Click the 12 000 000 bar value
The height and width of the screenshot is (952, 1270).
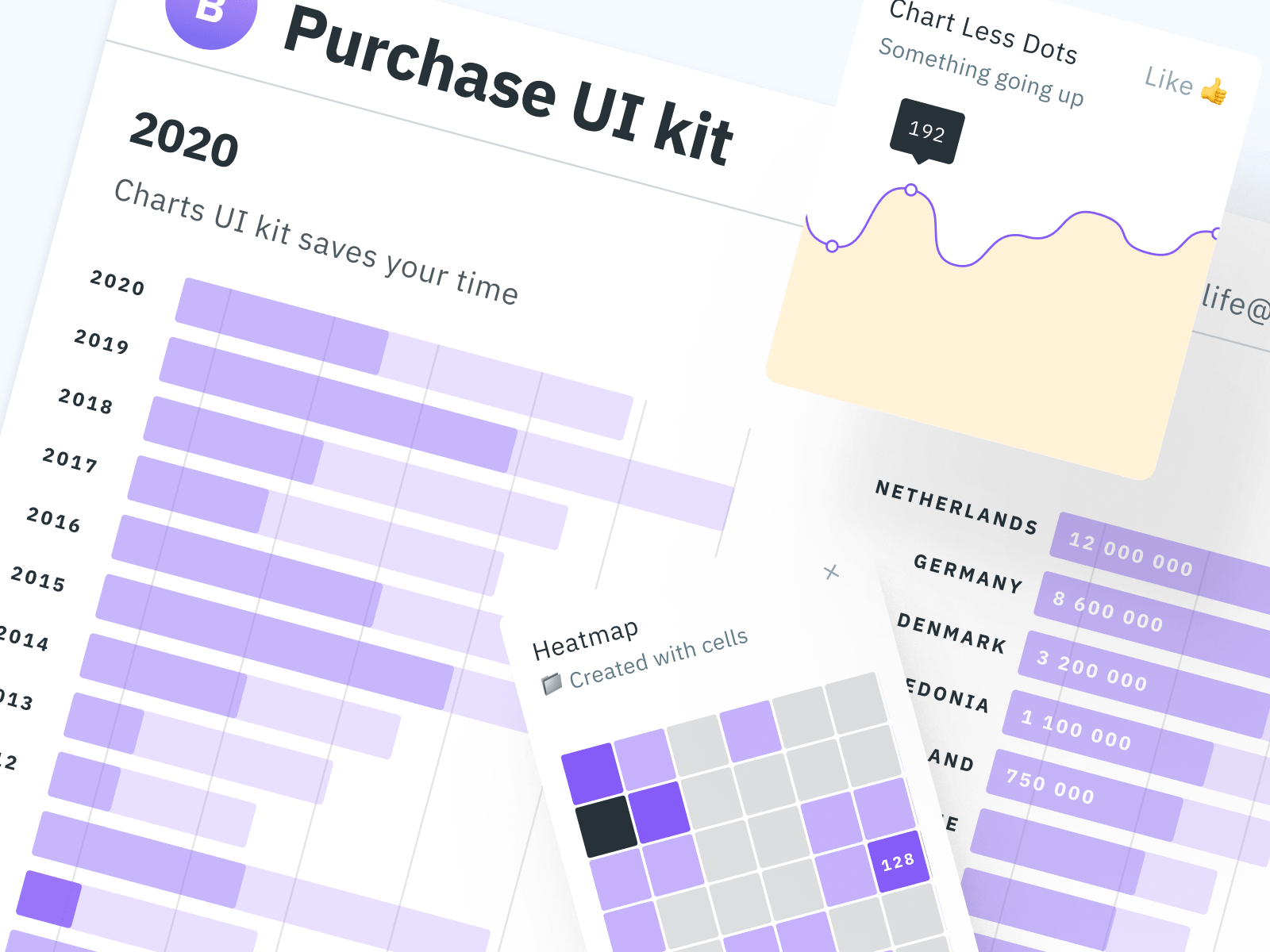pyautogui.click(x=1130, y=554)
